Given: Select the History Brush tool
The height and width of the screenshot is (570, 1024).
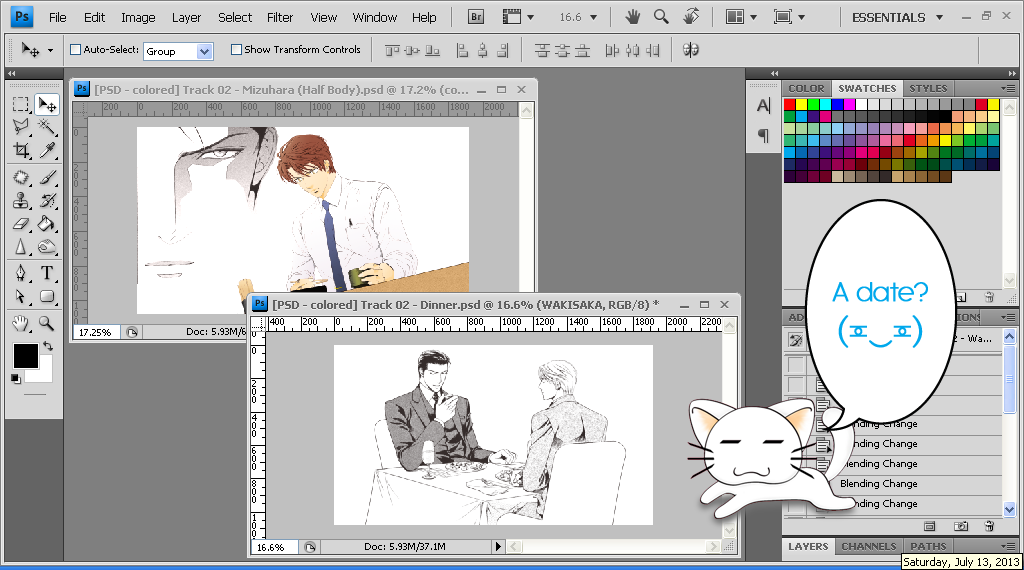Looking at the screenshot, I should (47, 200).
